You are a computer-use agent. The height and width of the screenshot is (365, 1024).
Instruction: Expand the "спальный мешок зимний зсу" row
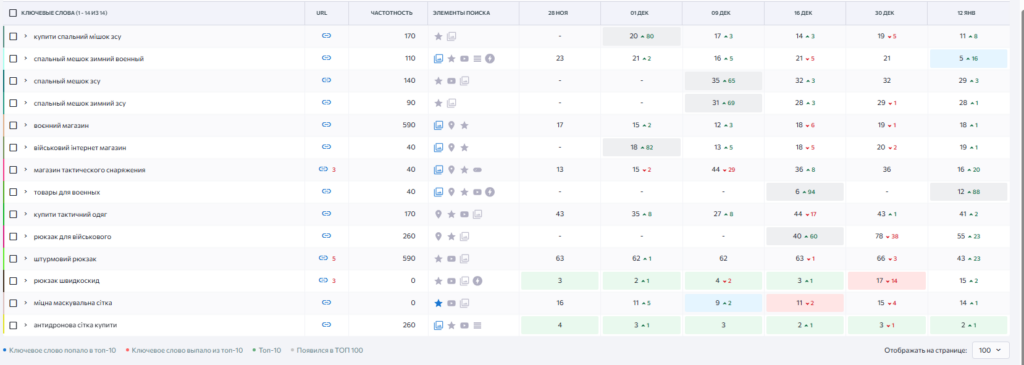tap(25, 103)
